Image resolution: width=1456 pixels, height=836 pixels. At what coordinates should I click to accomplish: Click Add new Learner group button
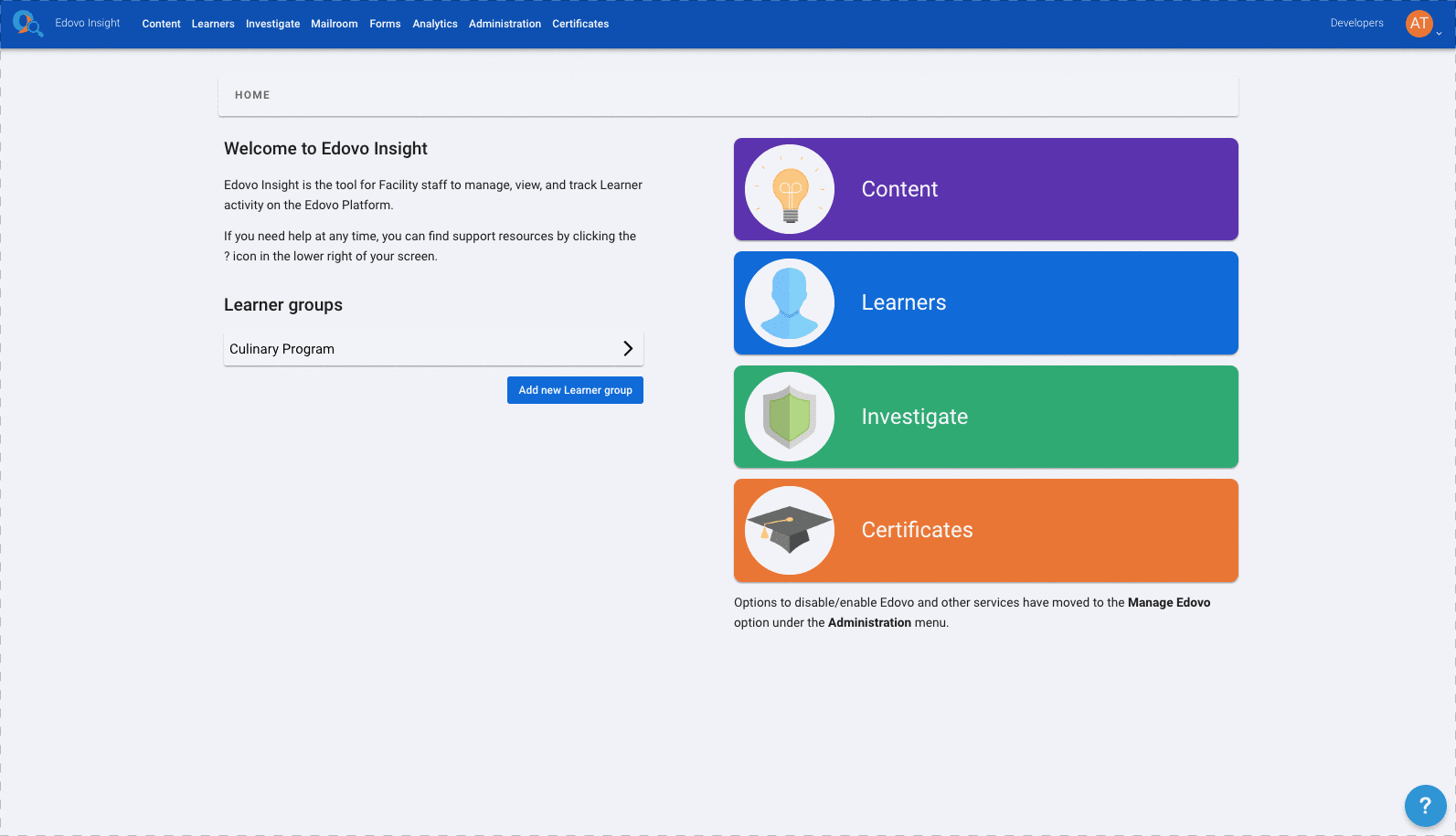(575, 390)
